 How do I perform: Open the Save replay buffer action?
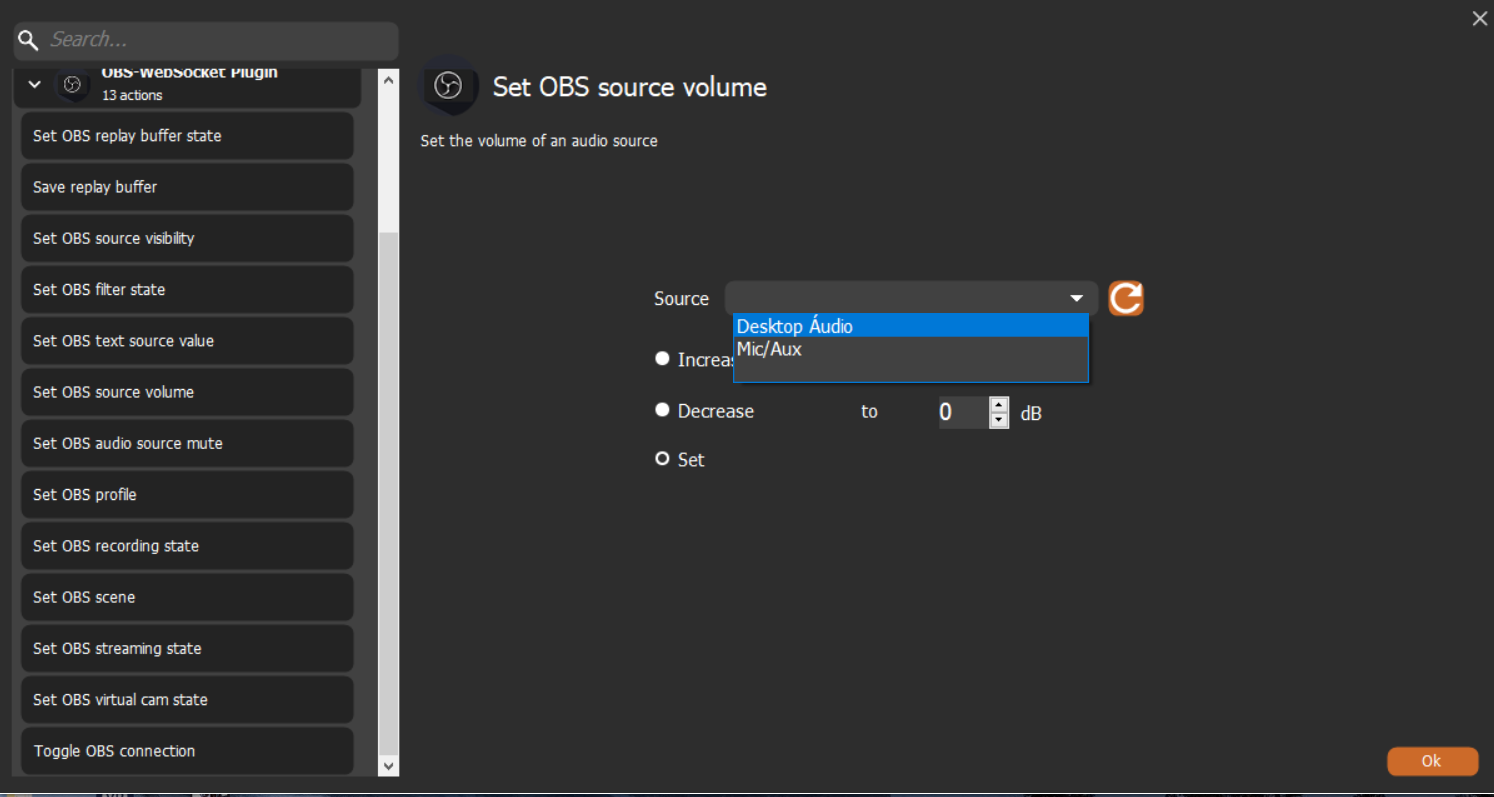186,187
